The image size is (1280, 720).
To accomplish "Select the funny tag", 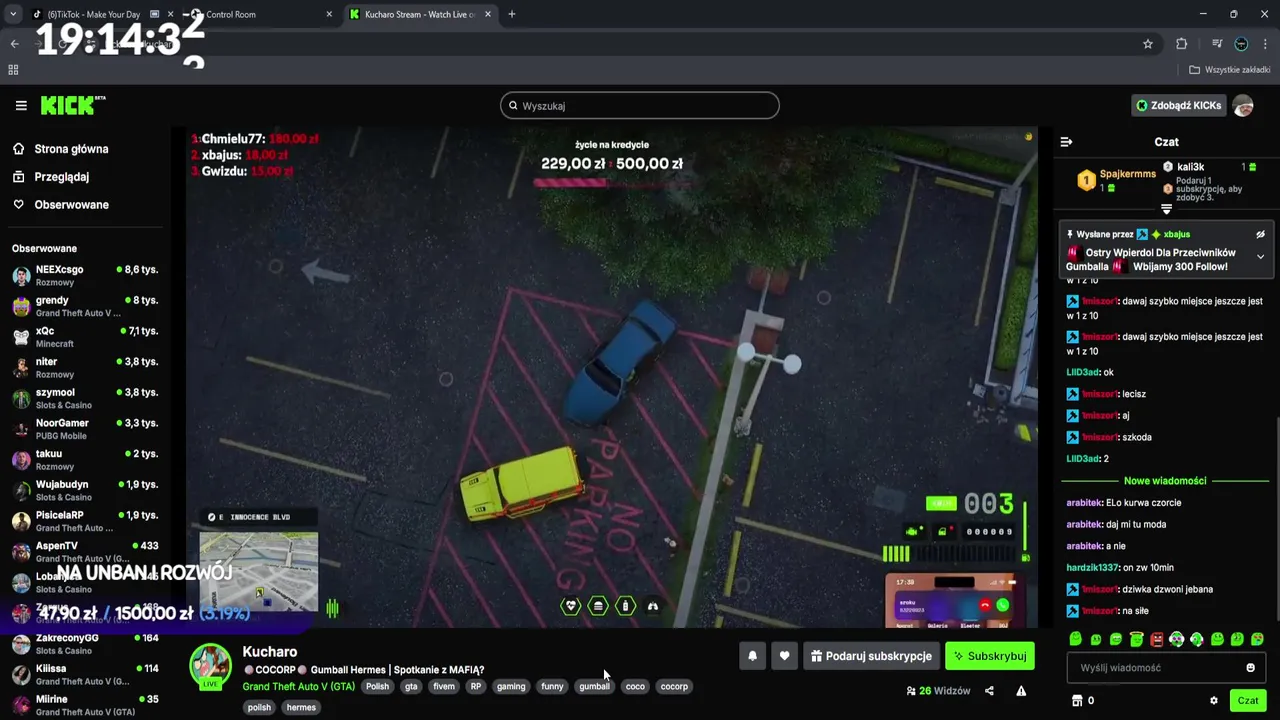I will 552,687.
